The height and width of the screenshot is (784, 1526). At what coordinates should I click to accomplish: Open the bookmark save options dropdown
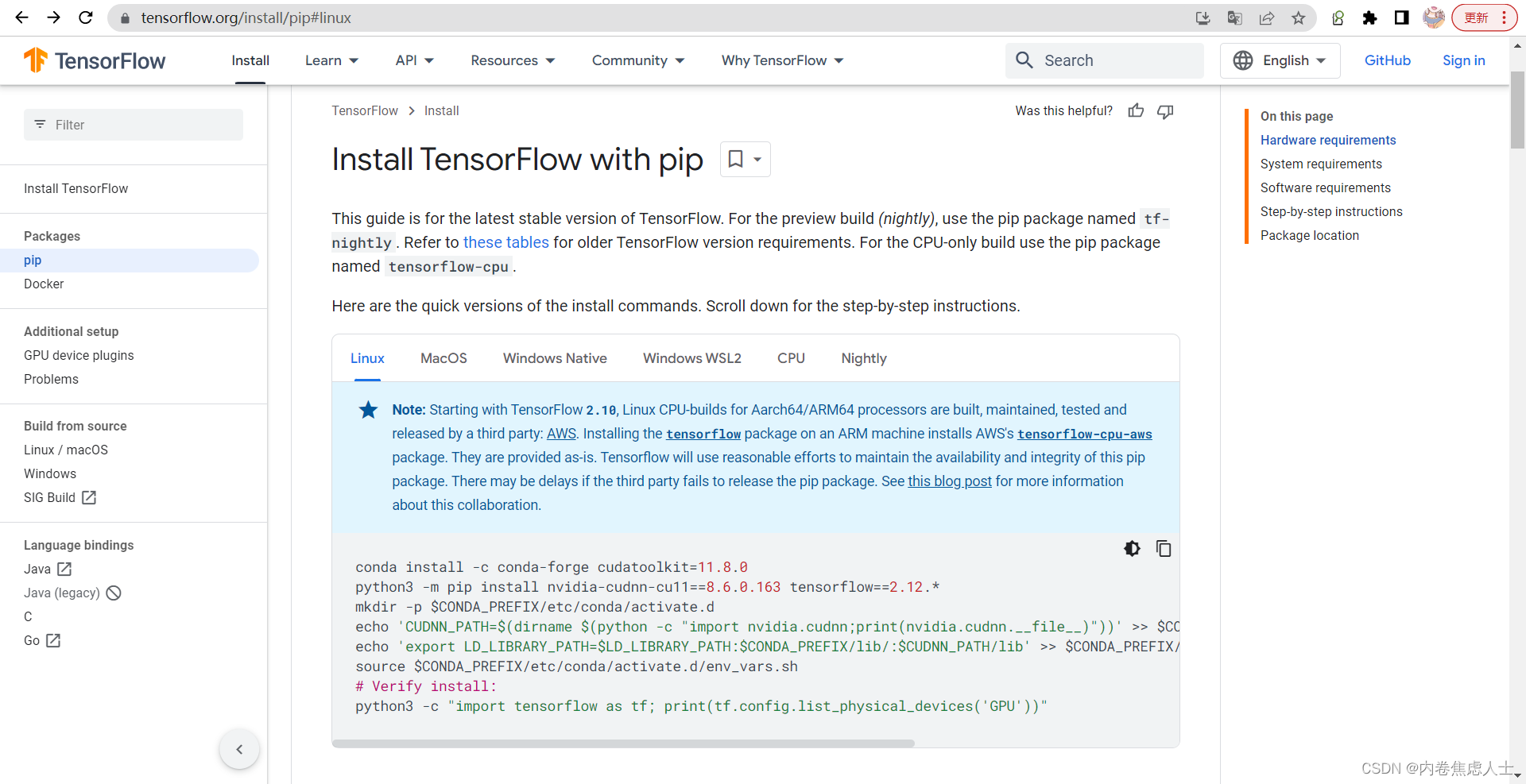(756, 159)
